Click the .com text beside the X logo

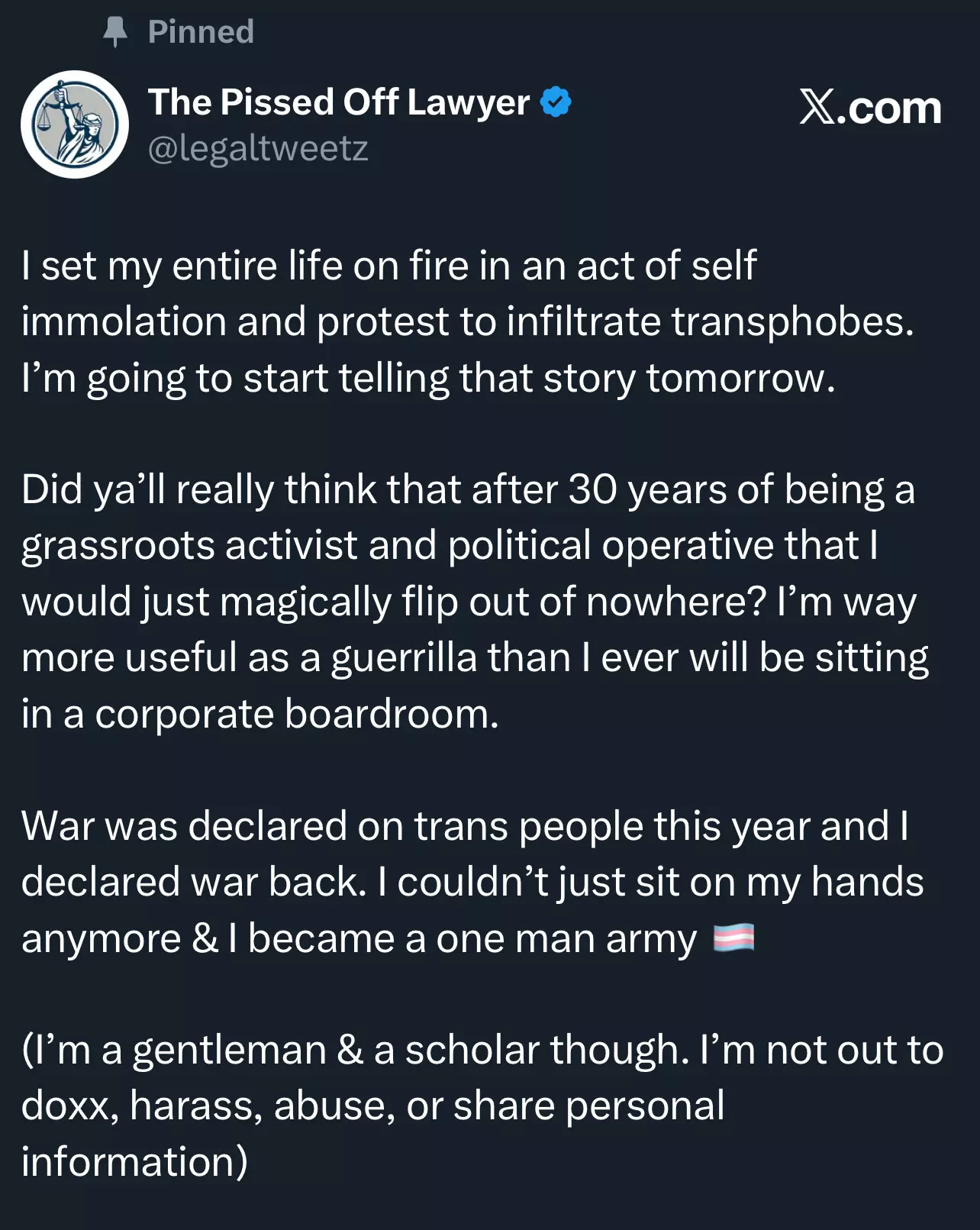pyautogui.click(x=890, y=108)
